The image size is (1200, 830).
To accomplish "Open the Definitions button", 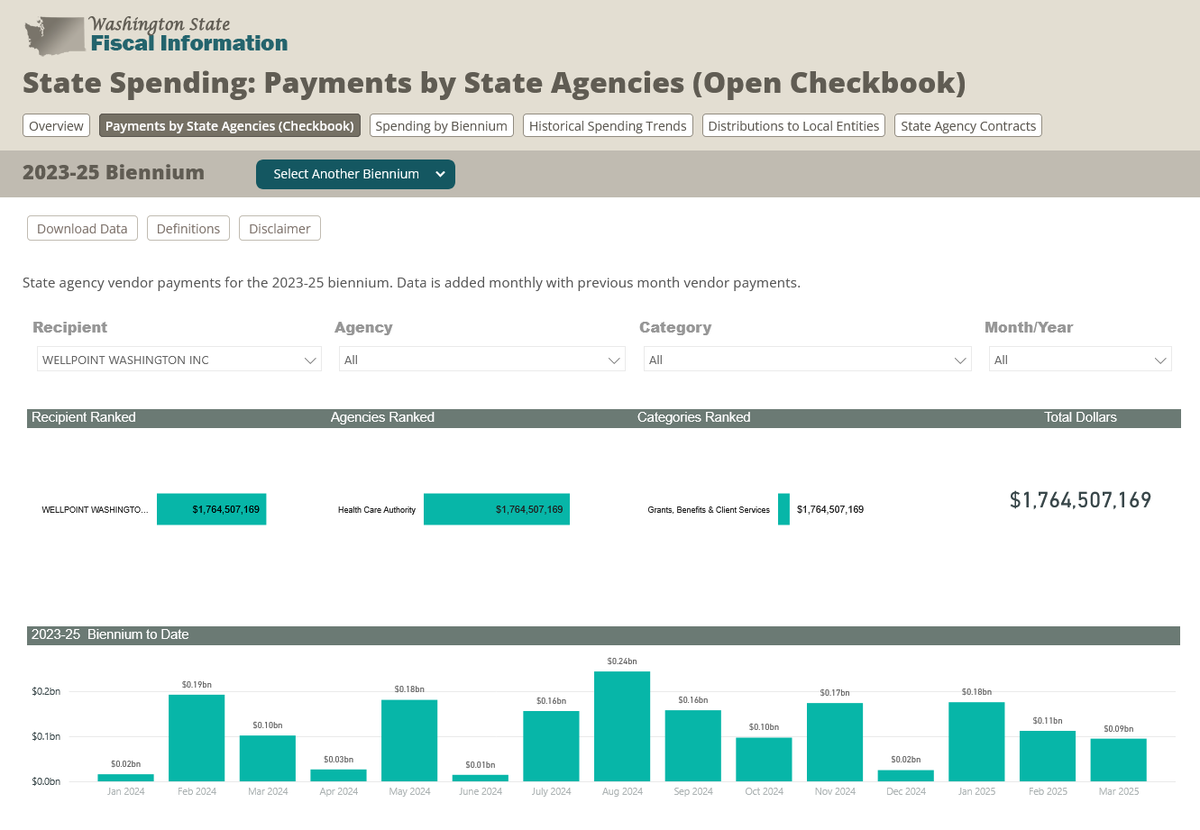I will 188,228.
